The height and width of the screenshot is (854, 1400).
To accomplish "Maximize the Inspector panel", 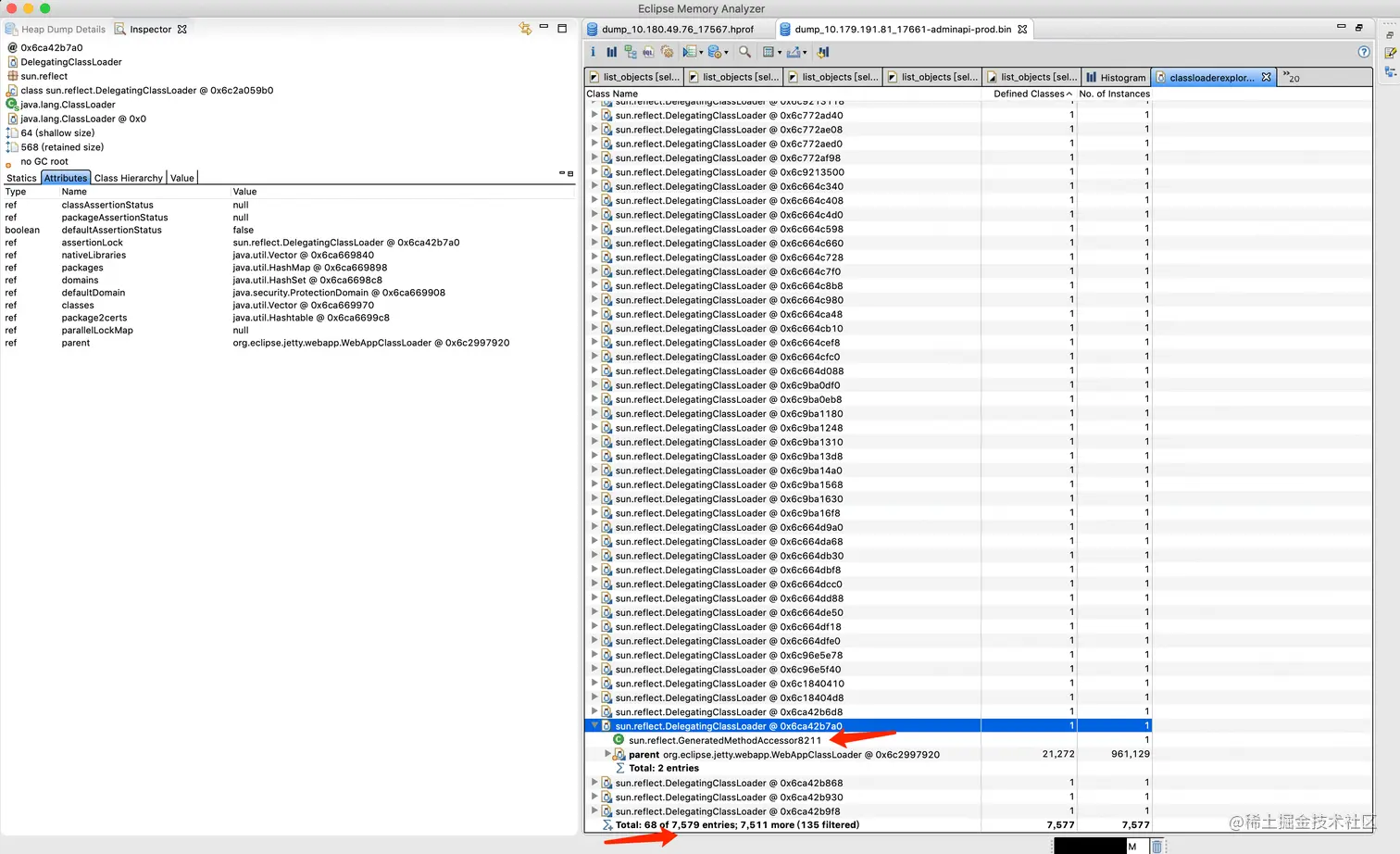I will tap(562, 28).
